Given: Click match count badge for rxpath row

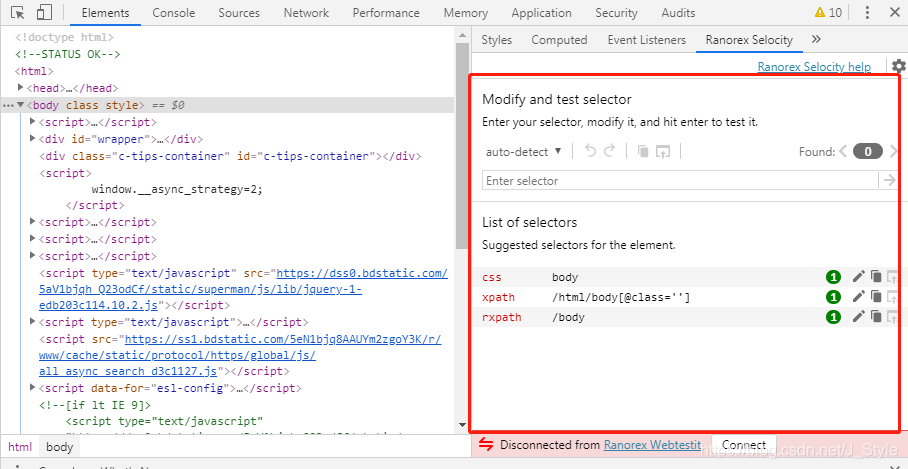Looking at the screenshot, I should coord(833,317).
